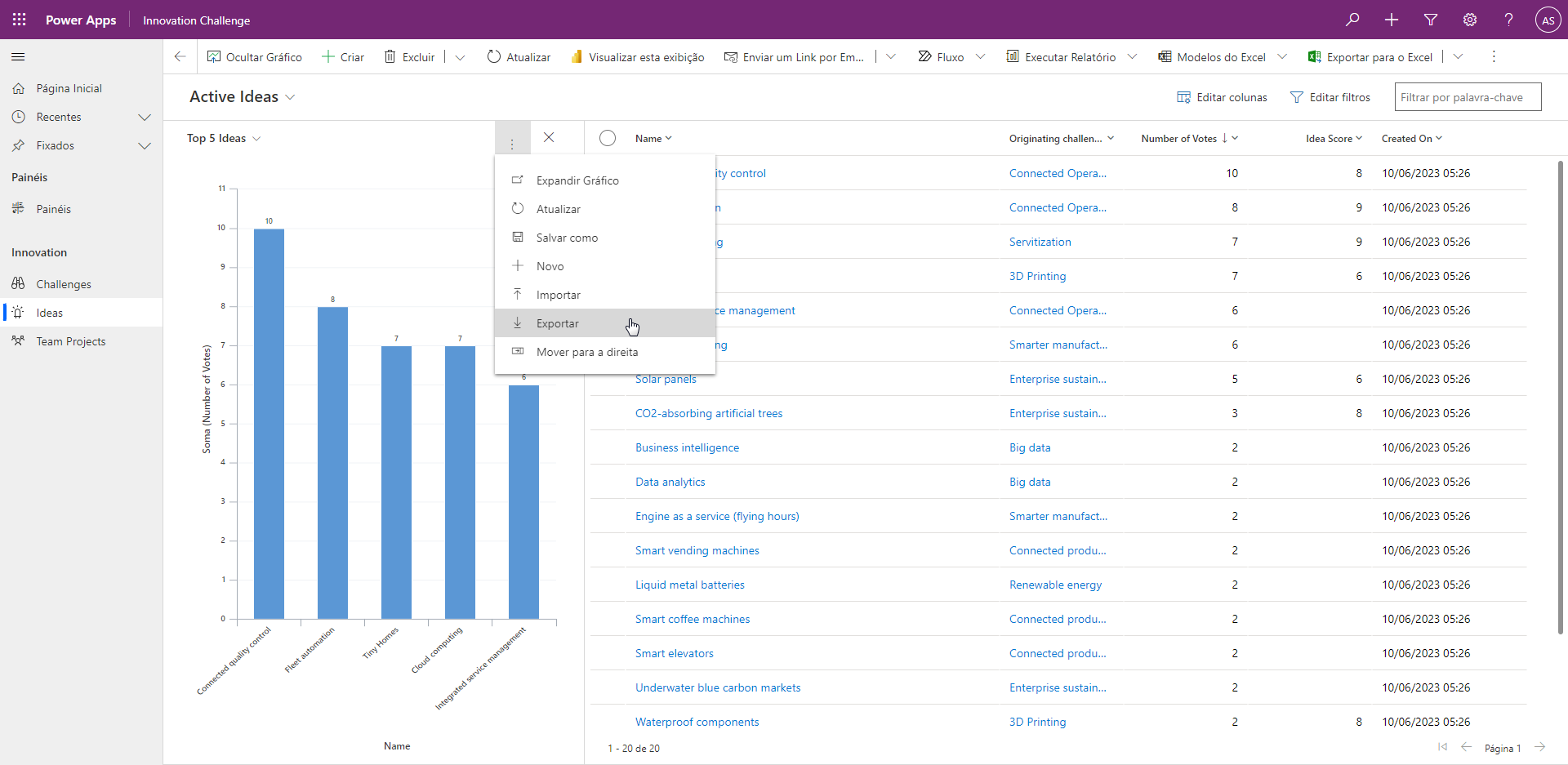
Task: Click the advanced filter funnel icon in header
Action: point(1431,20)
